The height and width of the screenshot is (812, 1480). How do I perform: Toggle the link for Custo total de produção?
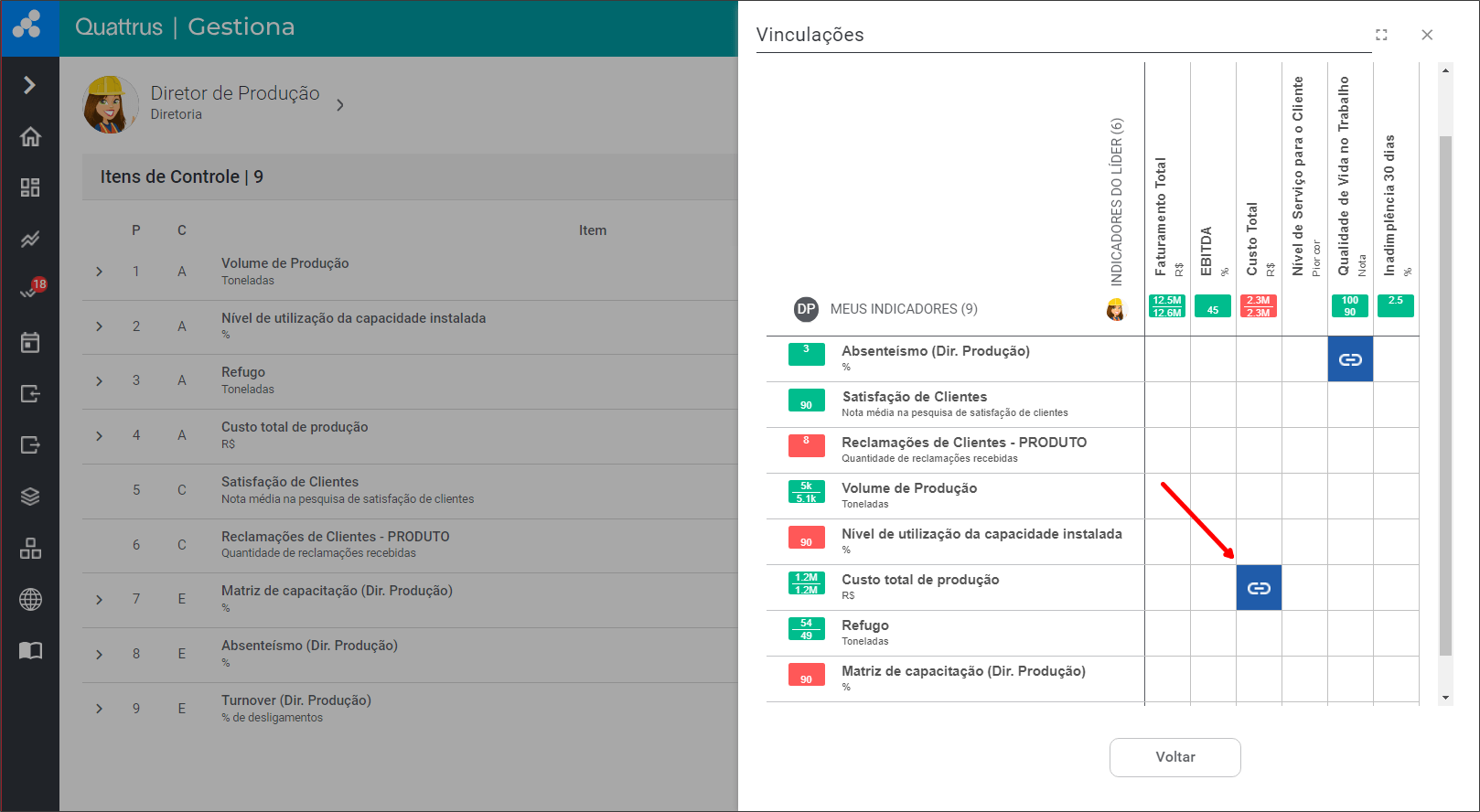pyautogui.click(x=1259, y=588)
